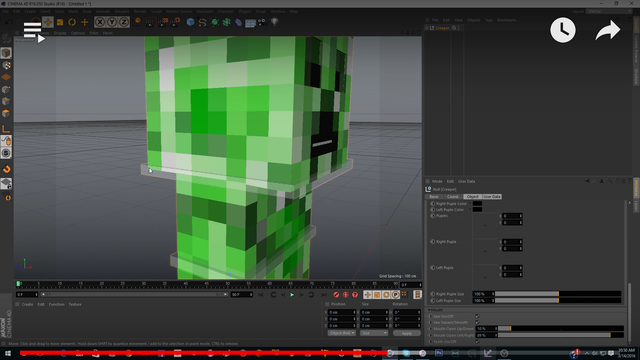Select the Scale tool

60,22
